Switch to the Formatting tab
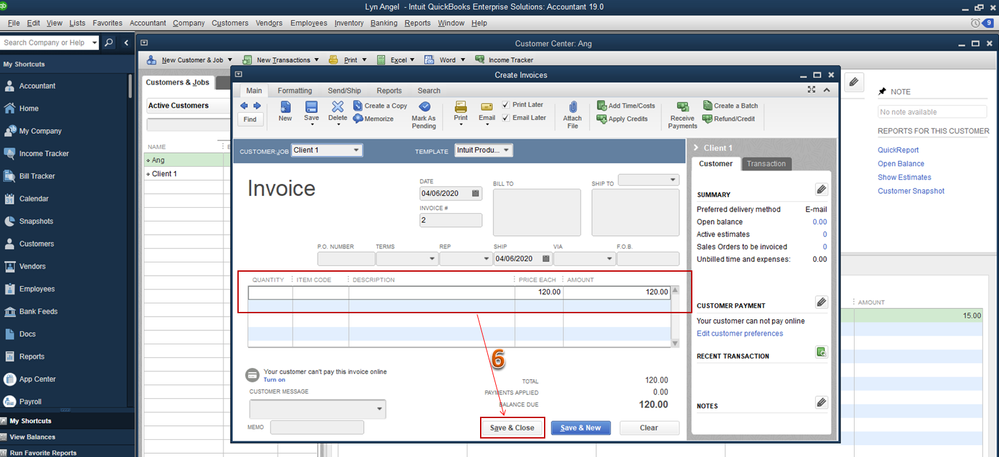 point(295,91)
